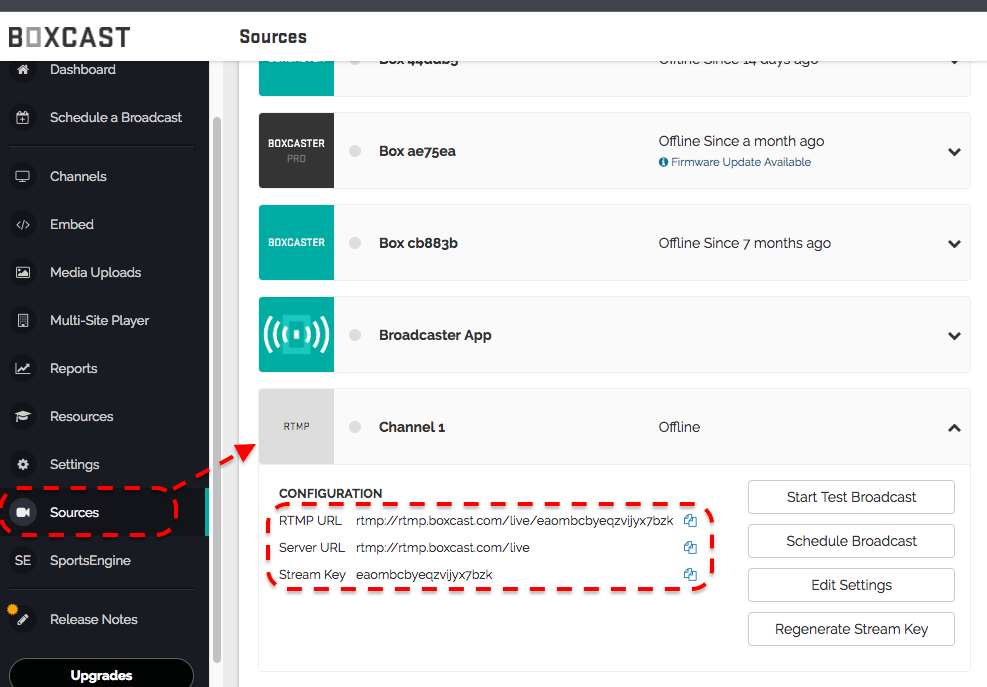
Task: Click the Firmware Update Available info icon
Action: 663,162
